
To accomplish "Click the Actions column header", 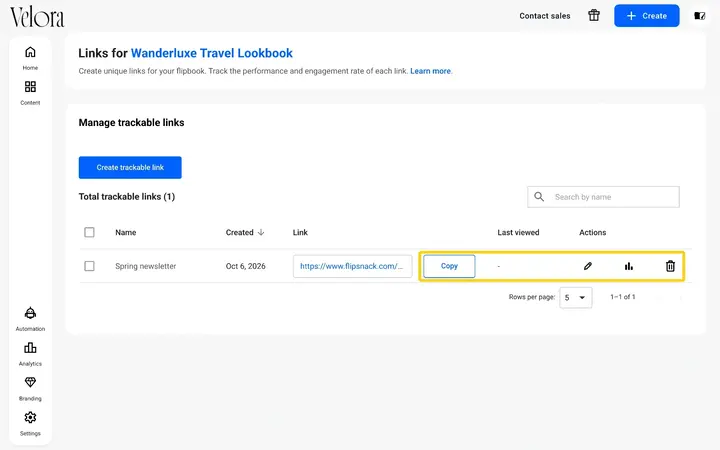I will [x=592, y=232].
